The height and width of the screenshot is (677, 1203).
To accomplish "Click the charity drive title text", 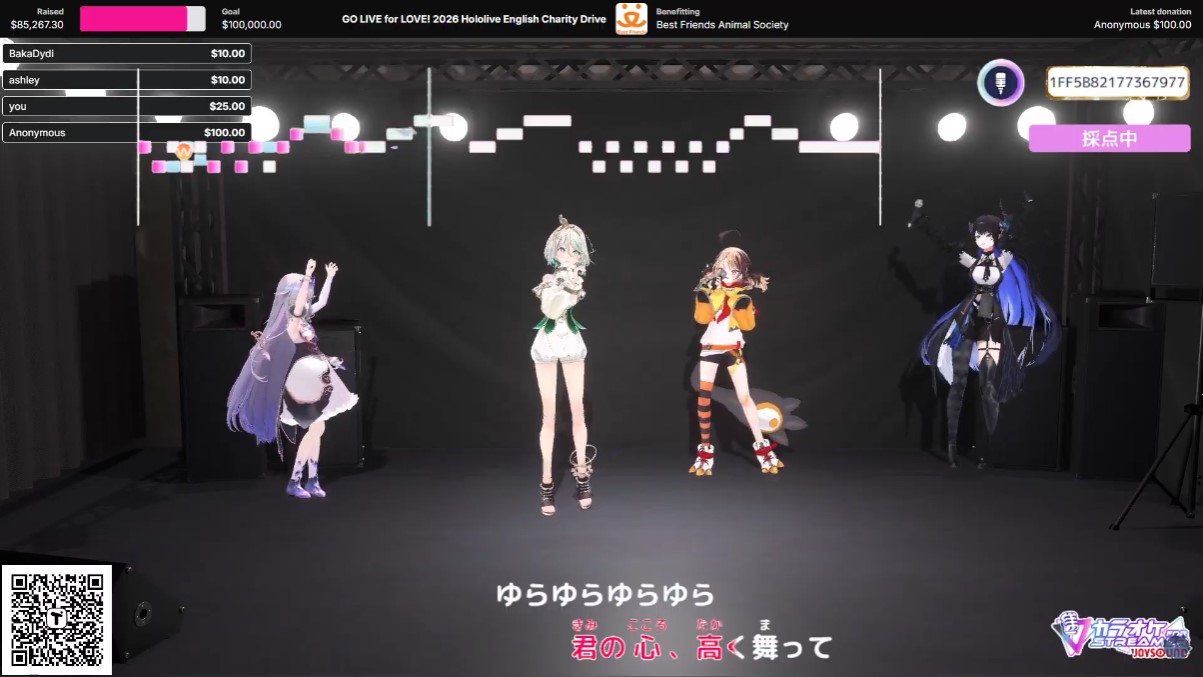I will pyautogui.click(x=473, y=19).
